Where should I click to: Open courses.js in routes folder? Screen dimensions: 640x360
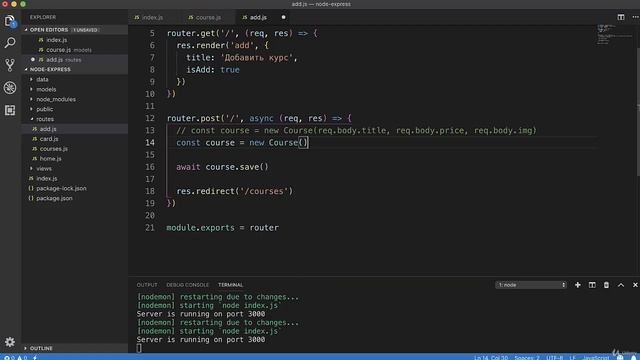pos(53,149)
